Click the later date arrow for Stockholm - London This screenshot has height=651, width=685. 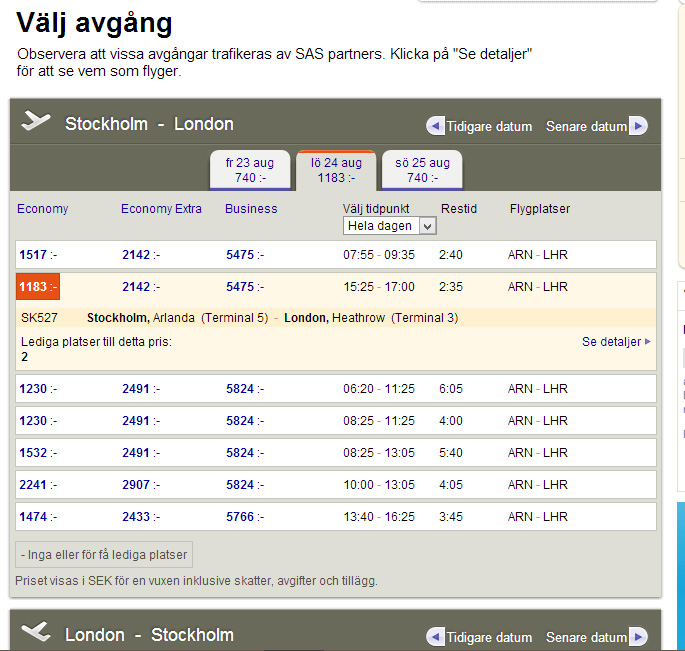638,126
